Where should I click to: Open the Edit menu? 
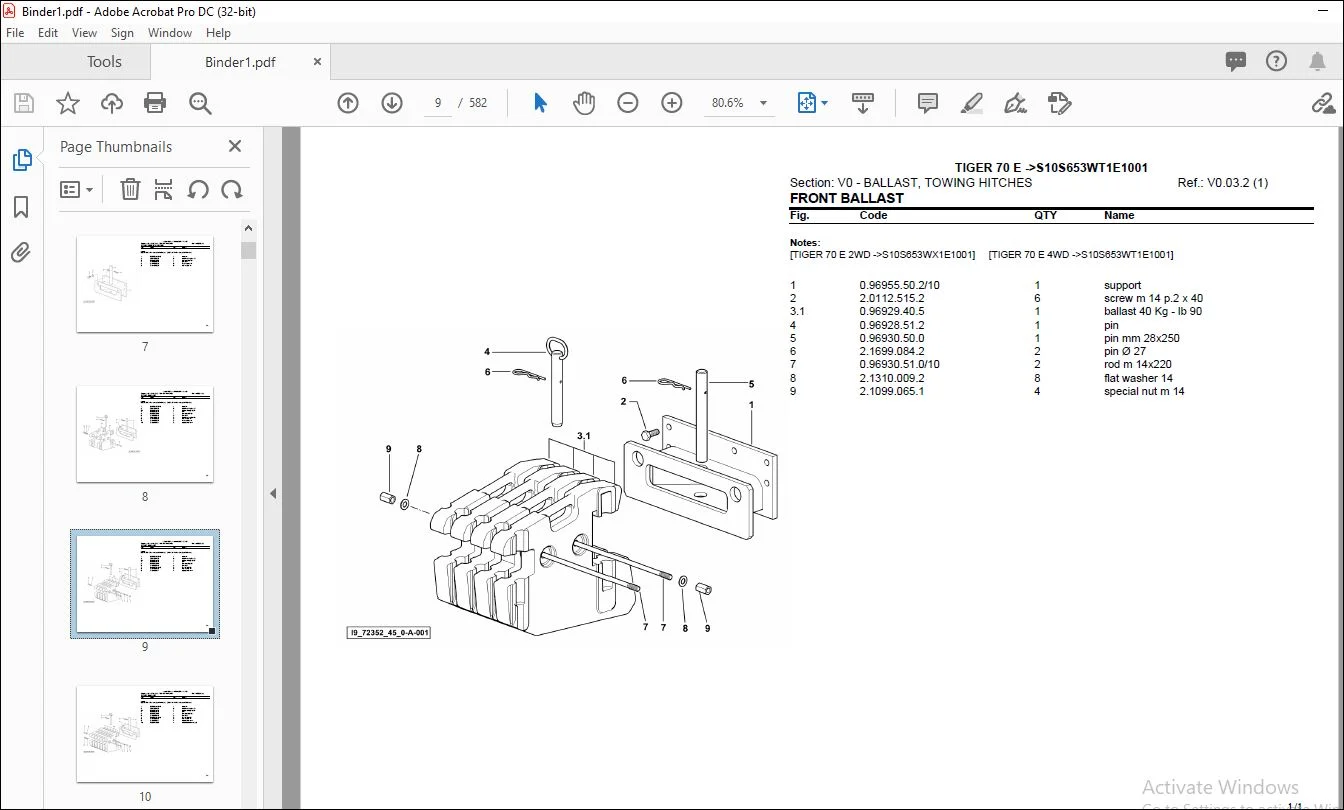[48, 33]
